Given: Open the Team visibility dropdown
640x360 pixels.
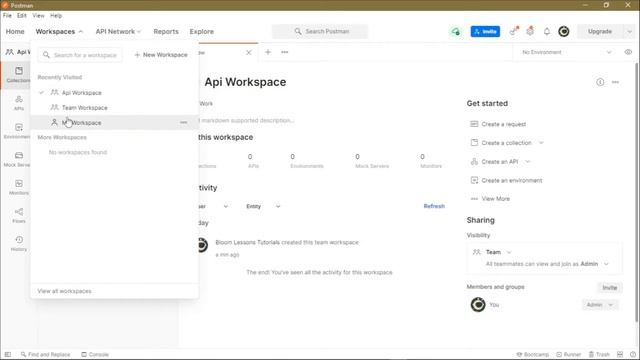Looking at the screenshot, I should point(492,252).
